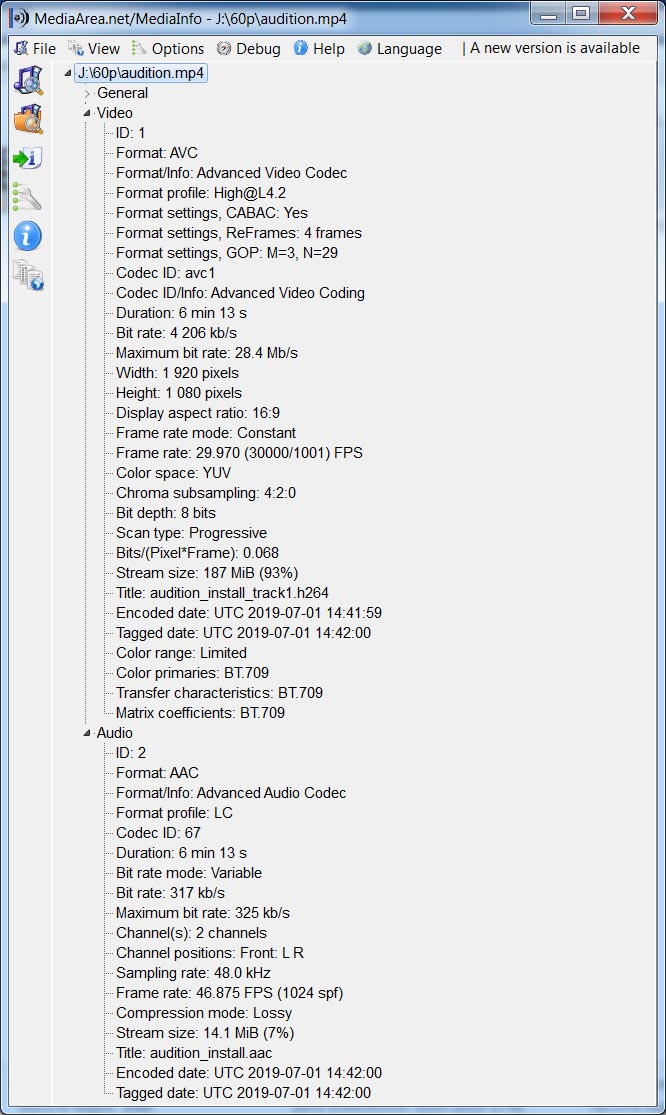The height and width of the screenshot is (1115, 666).
Task: Select the General tree node
Action: click(x=122, y=93)
